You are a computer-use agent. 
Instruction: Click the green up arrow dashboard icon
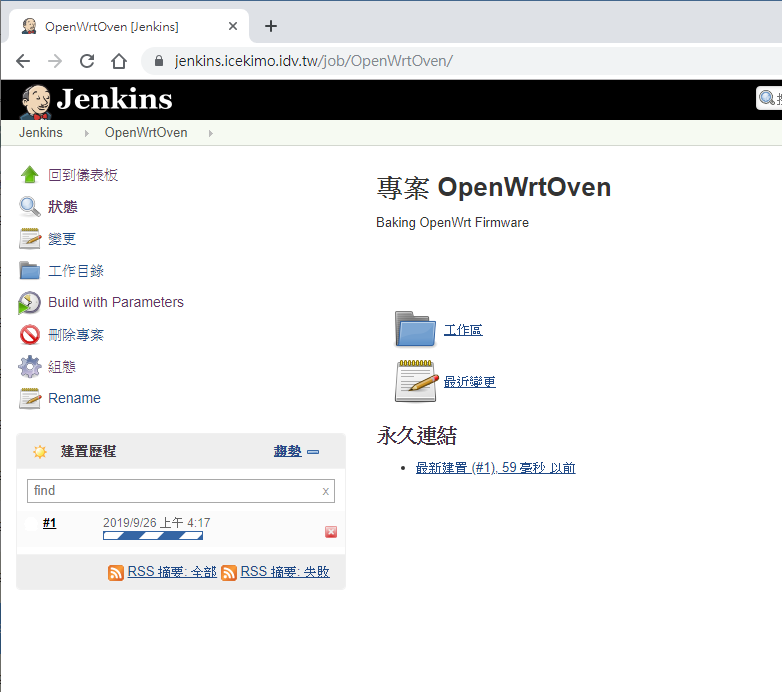[29, 174]
